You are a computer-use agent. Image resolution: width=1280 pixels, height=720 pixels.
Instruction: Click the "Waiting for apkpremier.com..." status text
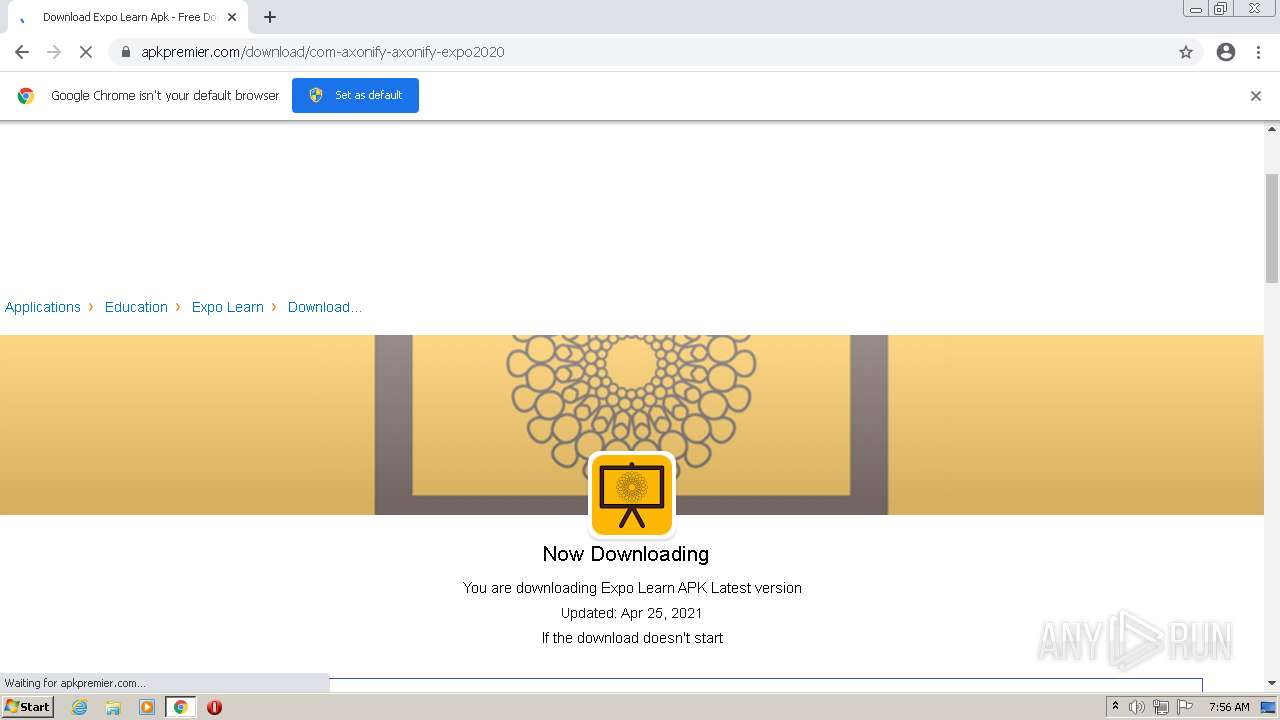75,683
